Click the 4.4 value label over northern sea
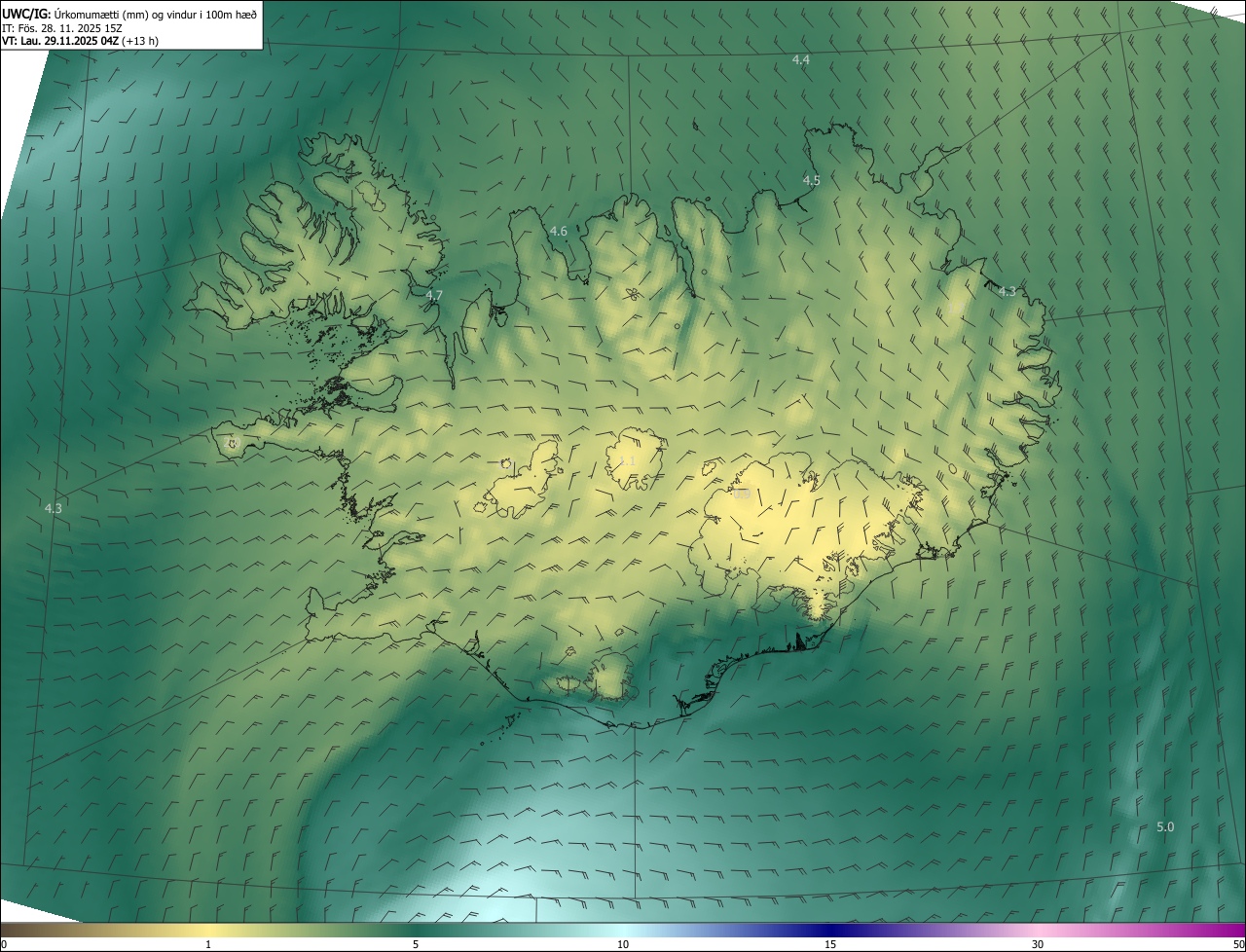Image resolution: width=1246 pixels, height=952 pixels. (801, 60)
